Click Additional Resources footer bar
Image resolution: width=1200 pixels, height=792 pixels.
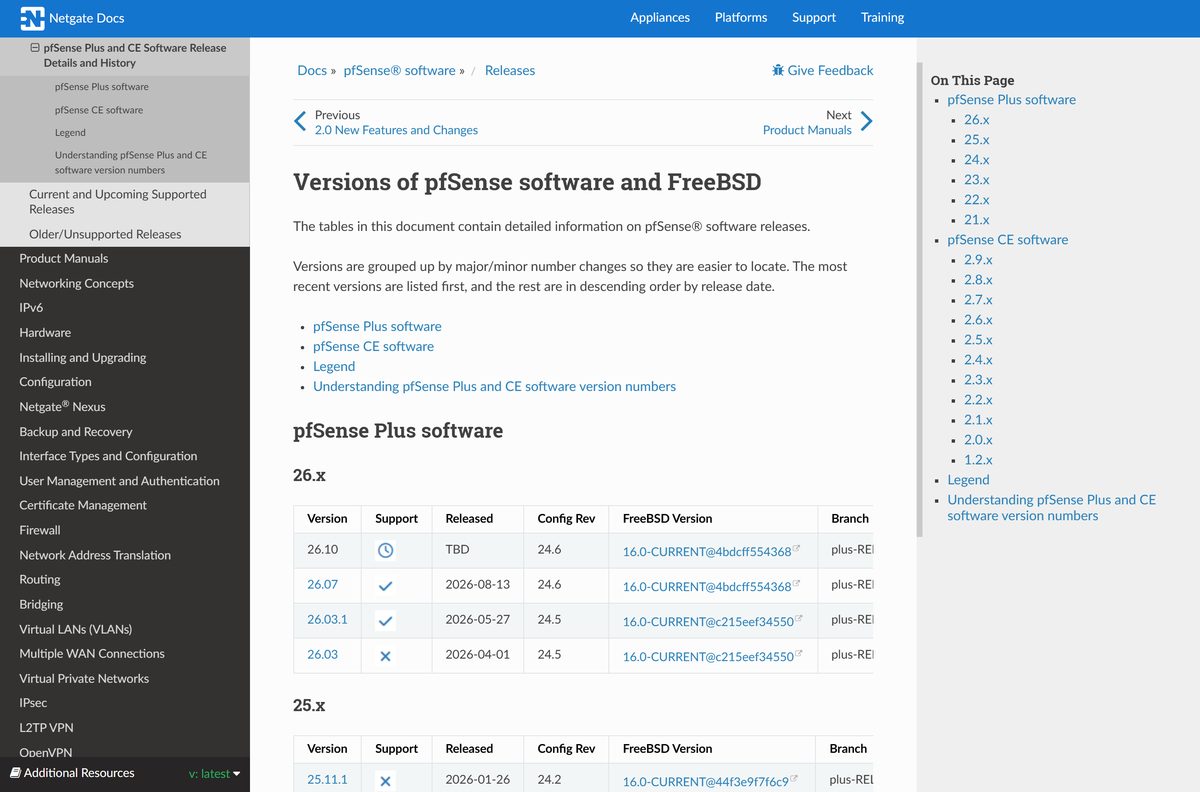[125, 773]
